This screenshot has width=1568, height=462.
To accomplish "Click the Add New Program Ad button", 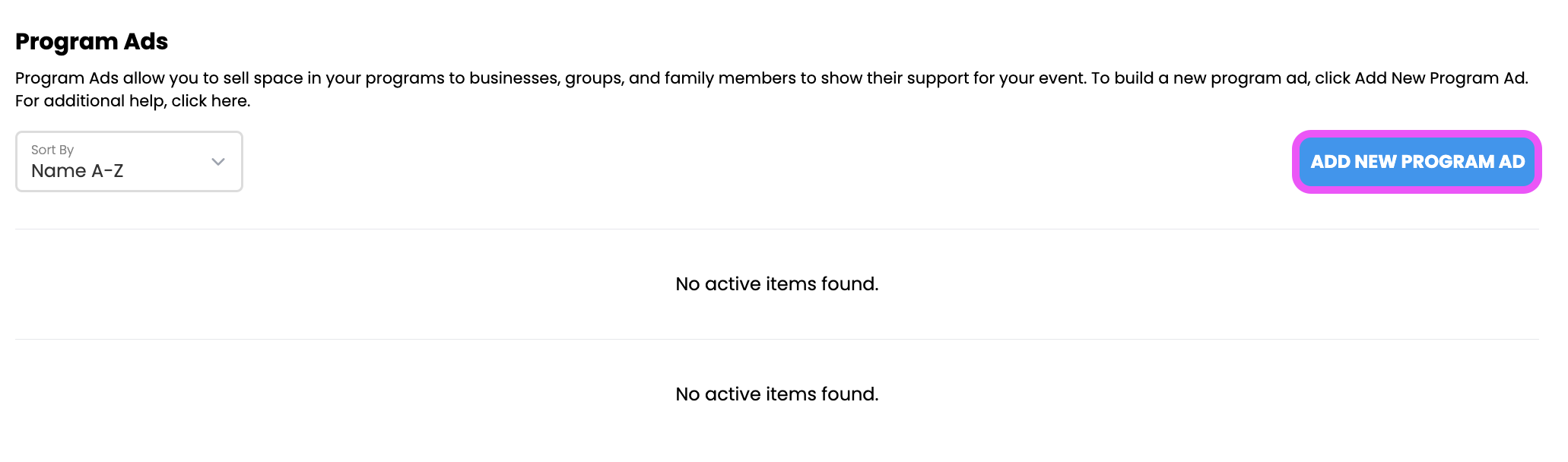I will (1417, 162).
